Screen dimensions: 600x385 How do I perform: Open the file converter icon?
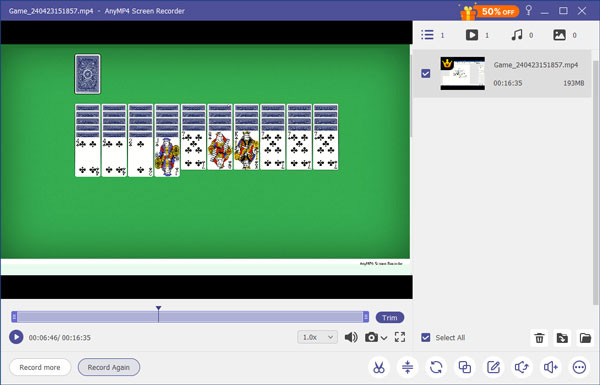click(436, 367)
